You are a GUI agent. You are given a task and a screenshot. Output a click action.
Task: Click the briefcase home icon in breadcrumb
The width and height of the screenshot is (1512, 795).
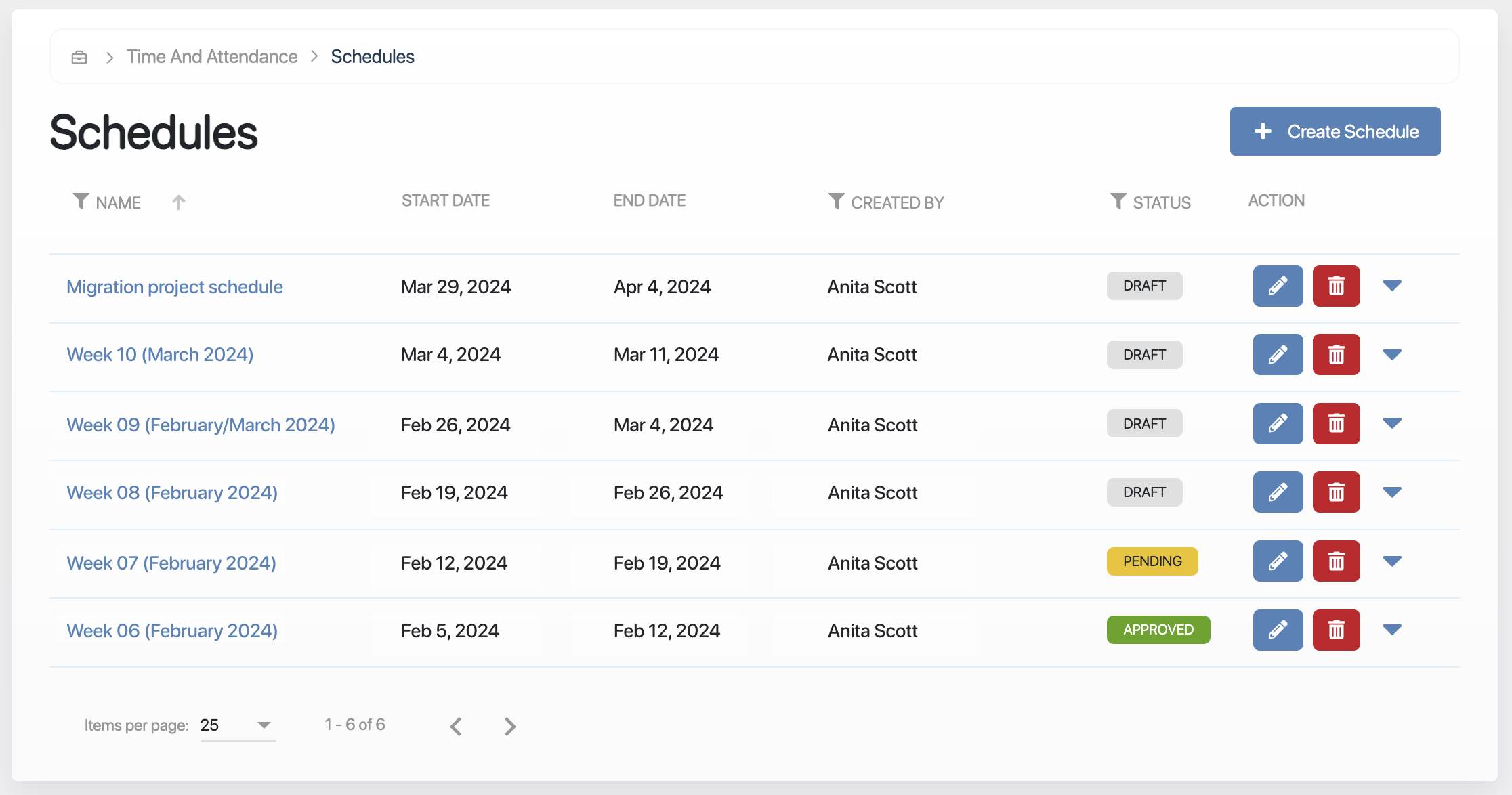click(79, 57)
